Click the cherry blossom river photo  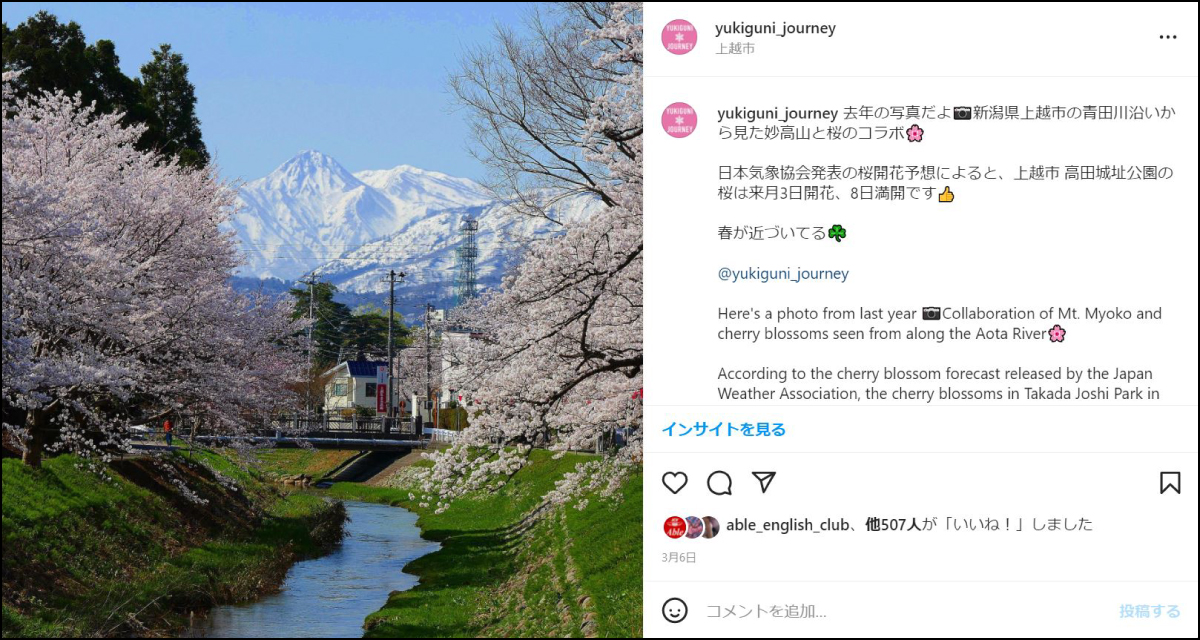(x=322, y=320)
